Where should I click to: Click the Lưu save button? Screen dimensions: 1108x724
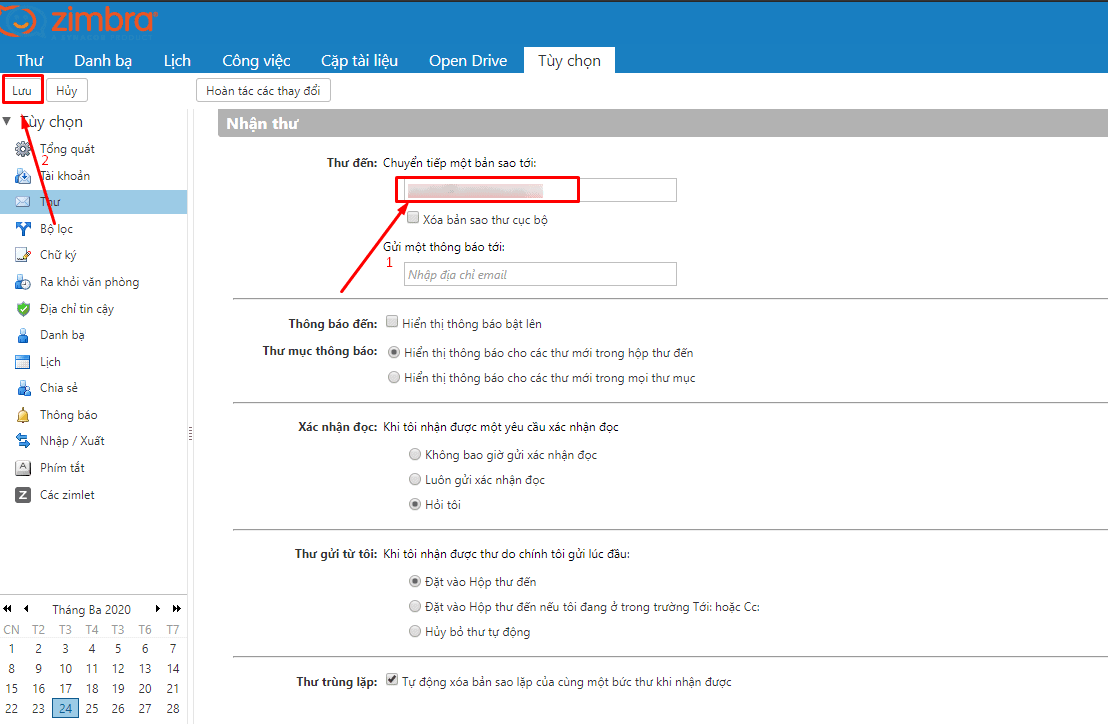tap(22, 90)
